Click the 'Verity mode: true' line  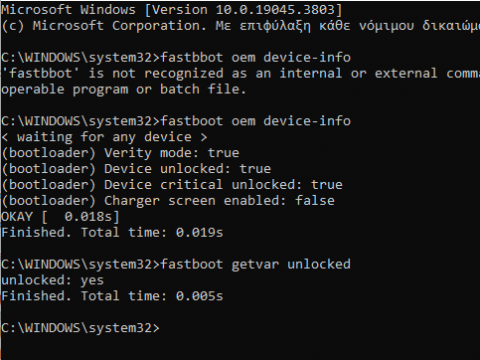(120, 153)
